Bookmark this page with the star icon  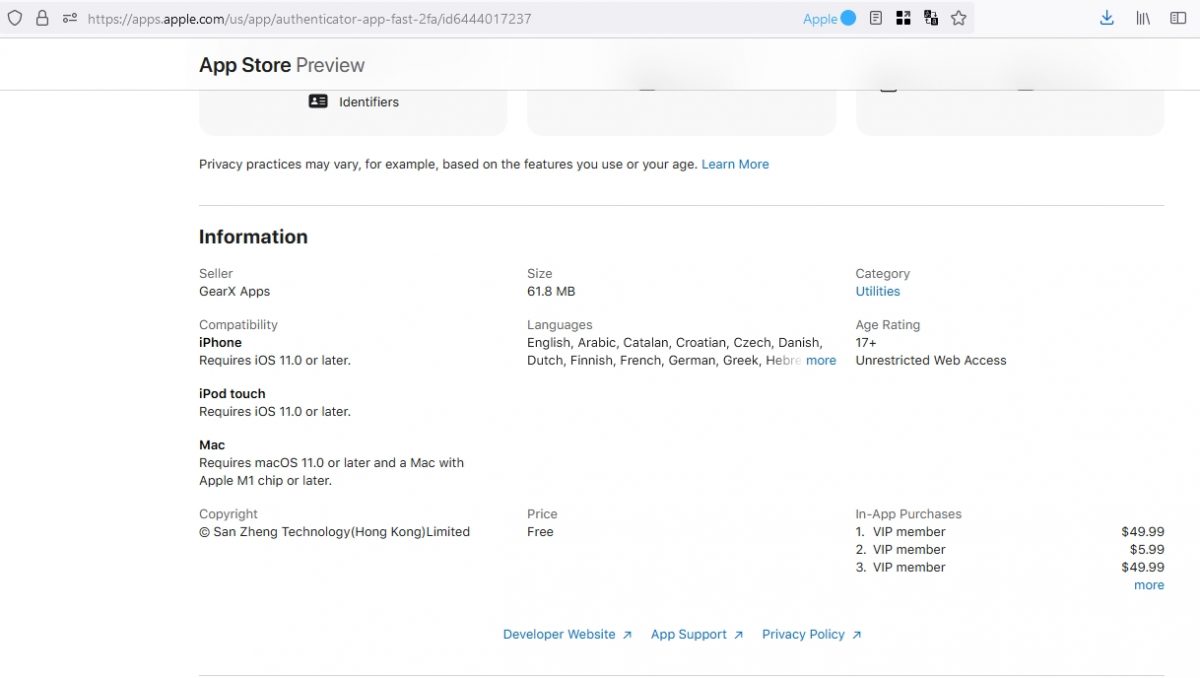(958, 18)
